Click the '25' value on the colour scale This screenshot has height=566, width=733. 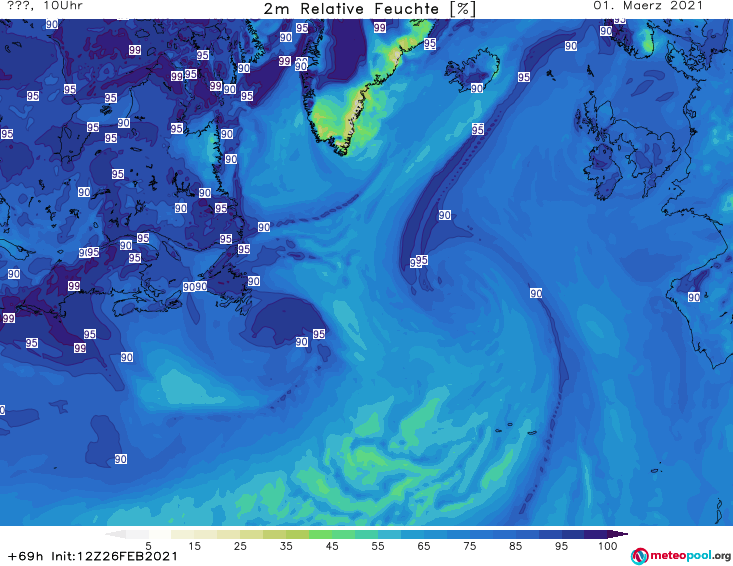click(x=240, y=546)
